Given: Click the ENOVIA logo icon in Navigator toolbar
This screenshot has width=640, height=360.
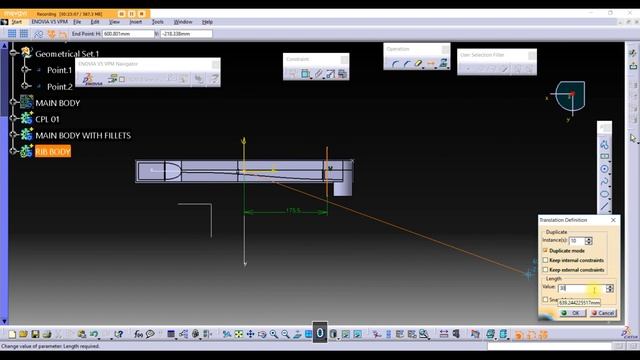Looking at the screenshot, I should click(x=92, y=79).
